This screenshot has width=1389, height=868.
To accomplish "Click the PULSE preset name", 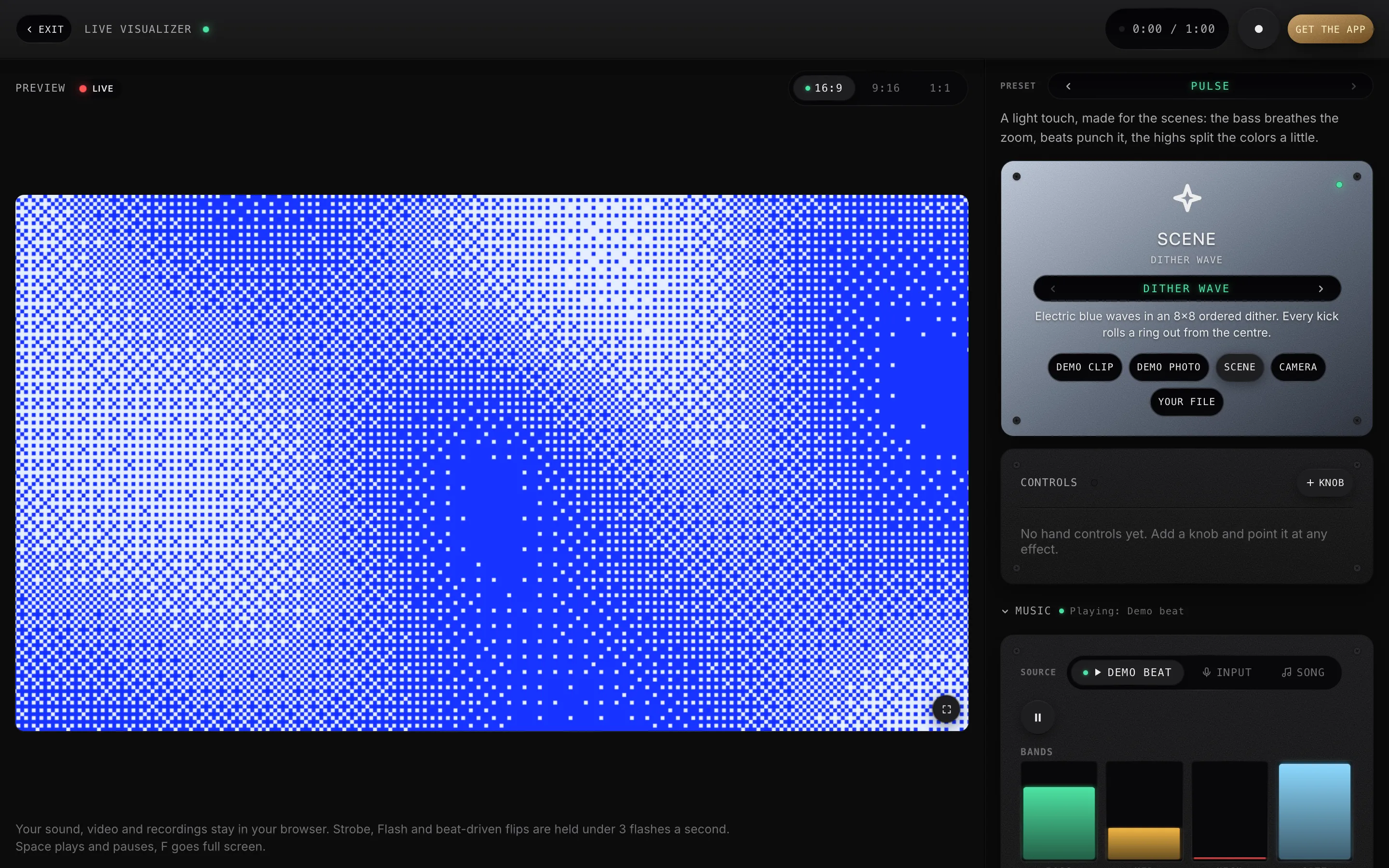I will (1210, 86).
